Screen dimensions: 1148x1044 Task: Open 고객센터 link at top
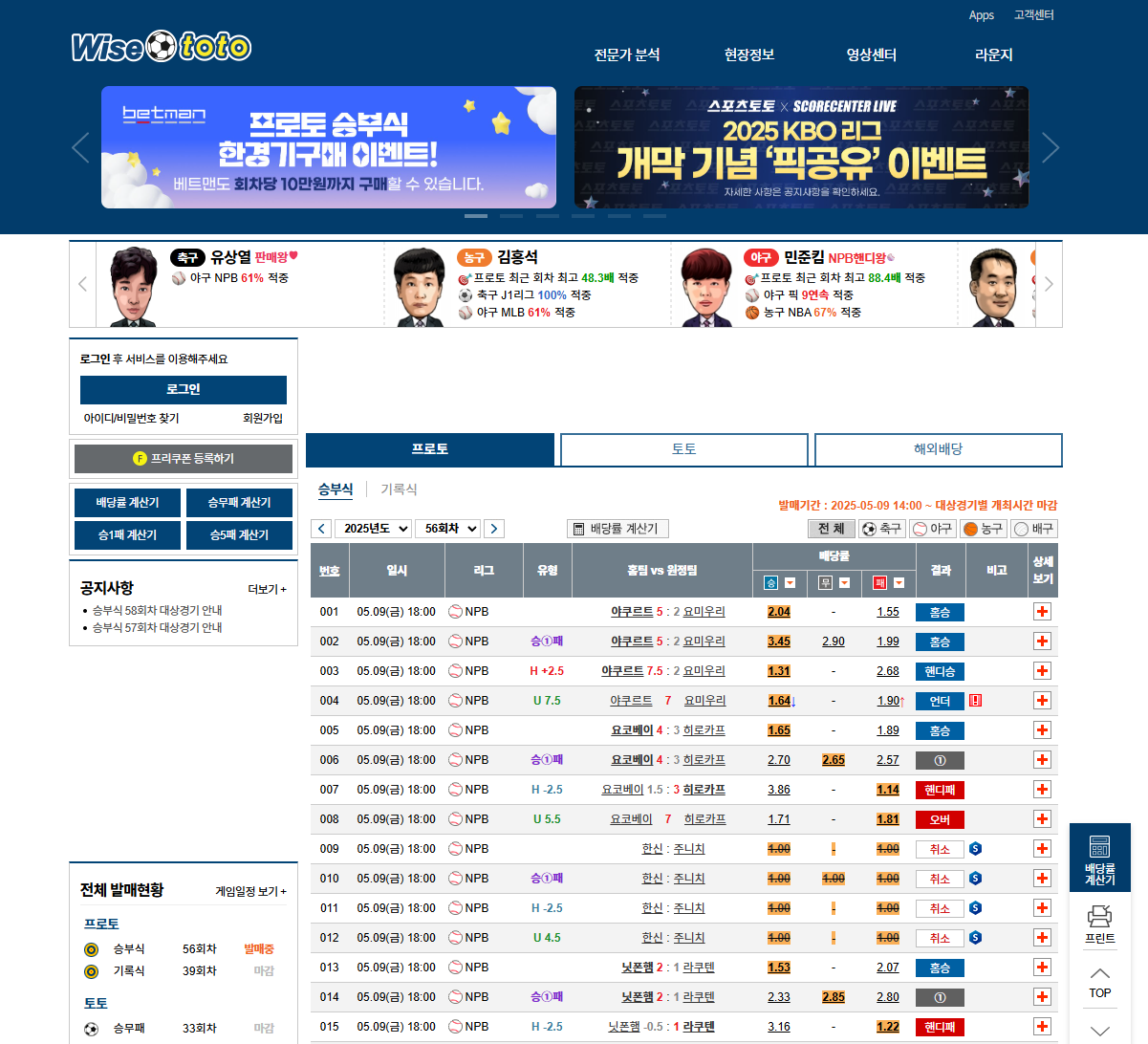pos(1034,15)
